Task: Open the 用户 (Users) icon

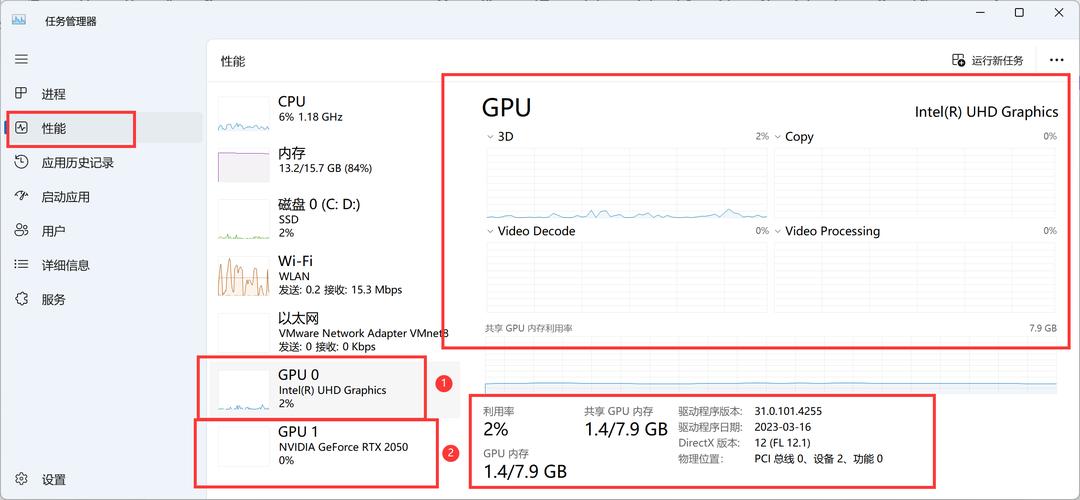Action: coord(21,231)
